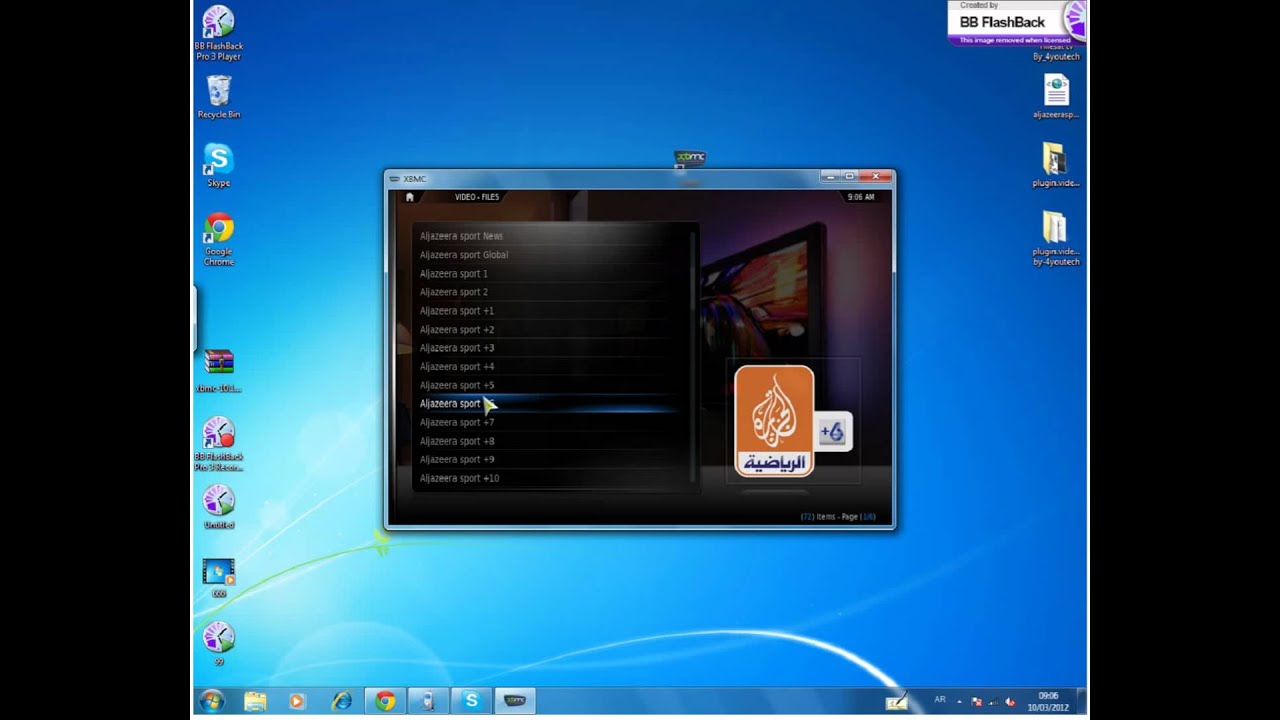This screenshot has height=720, width=1280.
Task: Select the 99 FlashBack file on desktop
Action: click(x=218, y=643)
